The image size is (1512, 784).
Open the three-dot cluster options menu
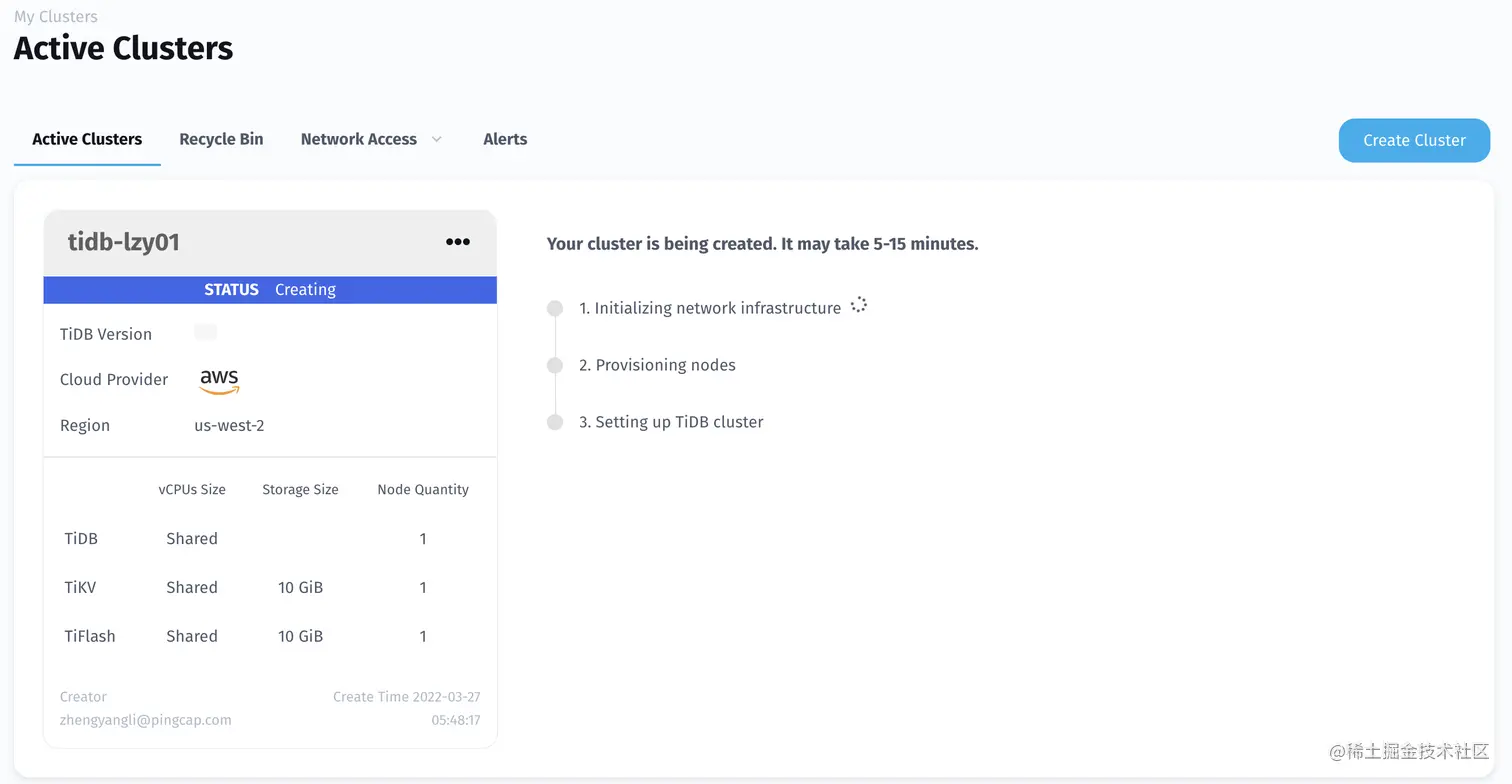click(x=458, y=242)
